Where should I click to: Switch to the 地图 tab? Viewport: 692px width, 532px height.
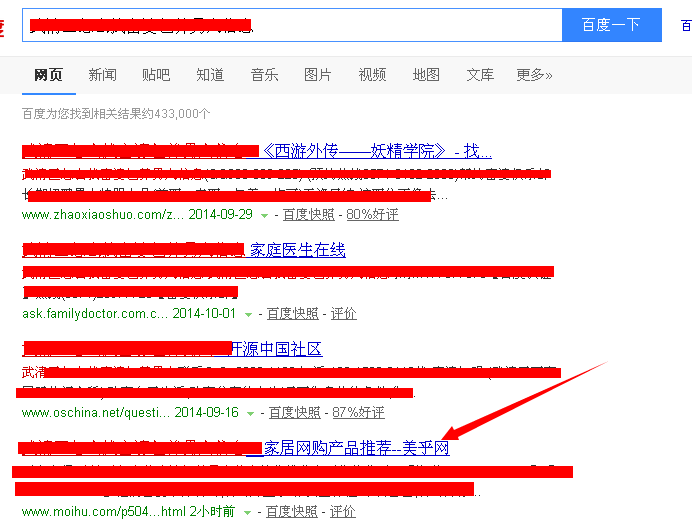click(x=426, y=75)
